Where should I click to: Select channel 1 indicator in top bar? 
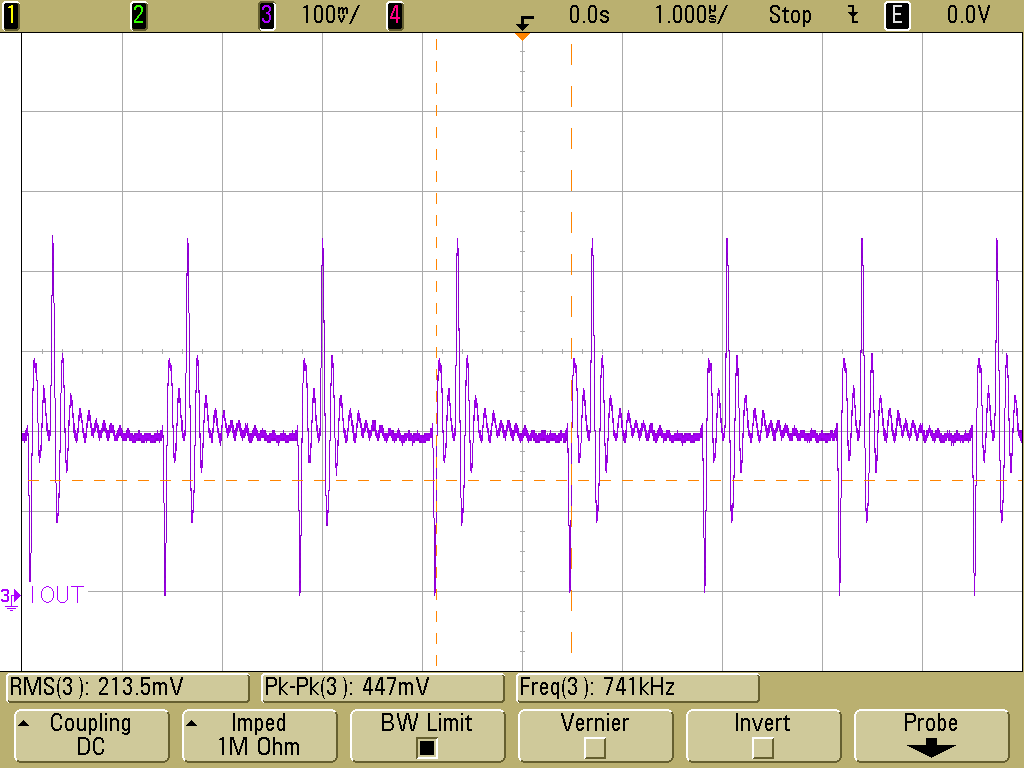(10, 15)
